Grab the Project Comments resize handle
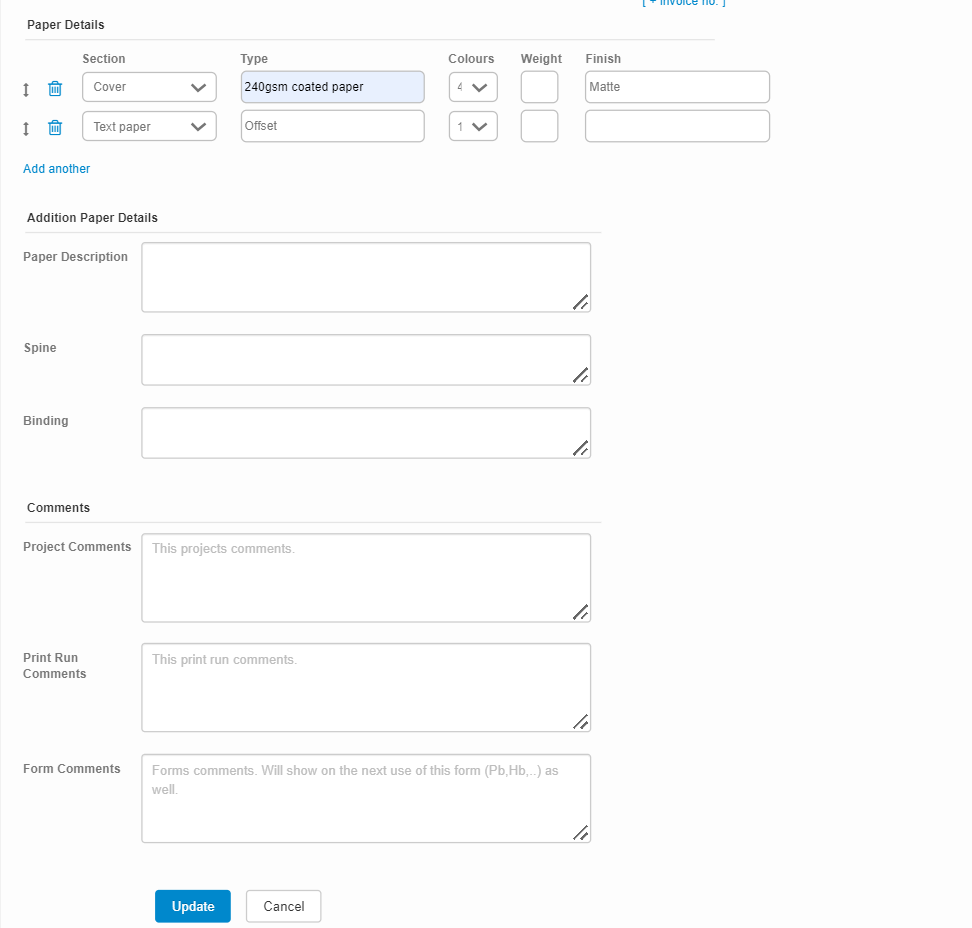The width and height of the screenshot is (972, 928). point(581,612)
